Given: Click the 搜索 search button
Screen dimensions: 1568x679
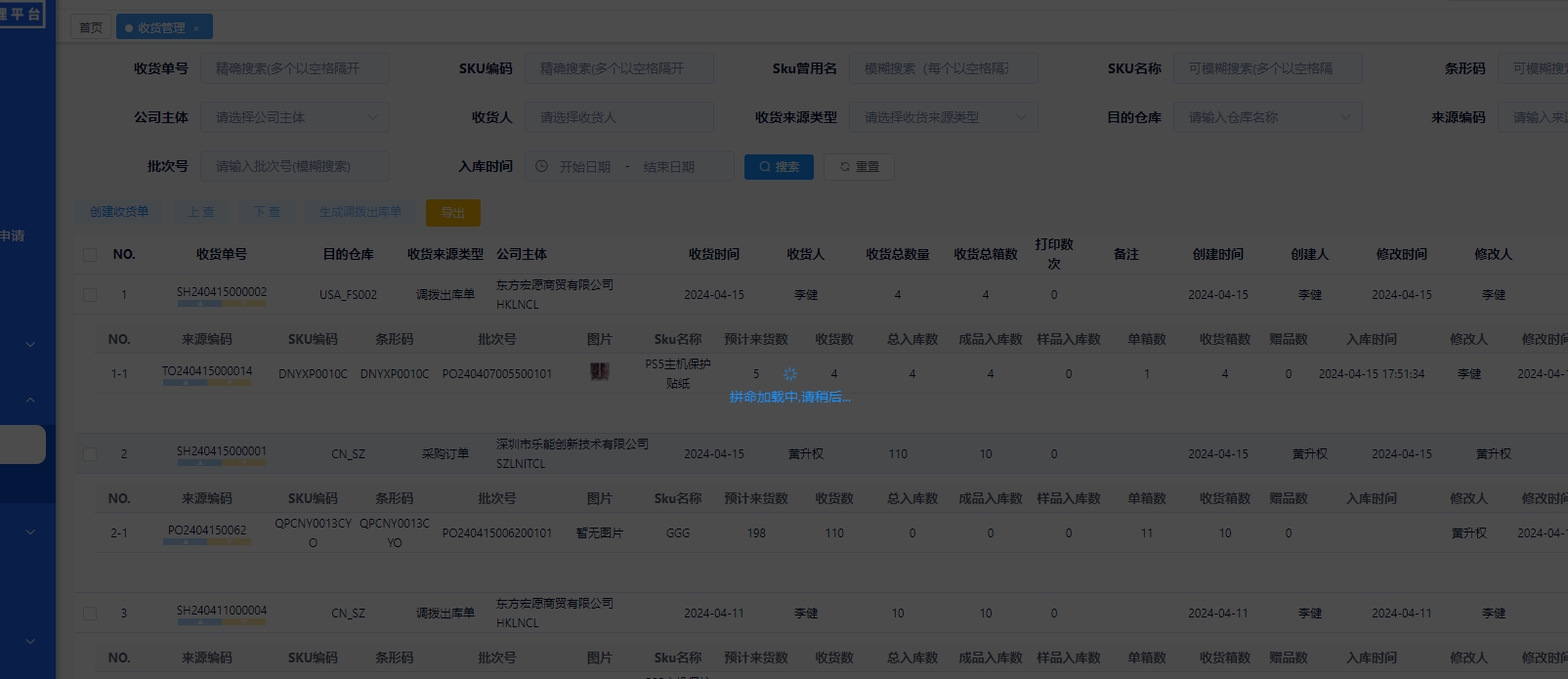Looking at the screenshot, I should click(x=779, y=167).
